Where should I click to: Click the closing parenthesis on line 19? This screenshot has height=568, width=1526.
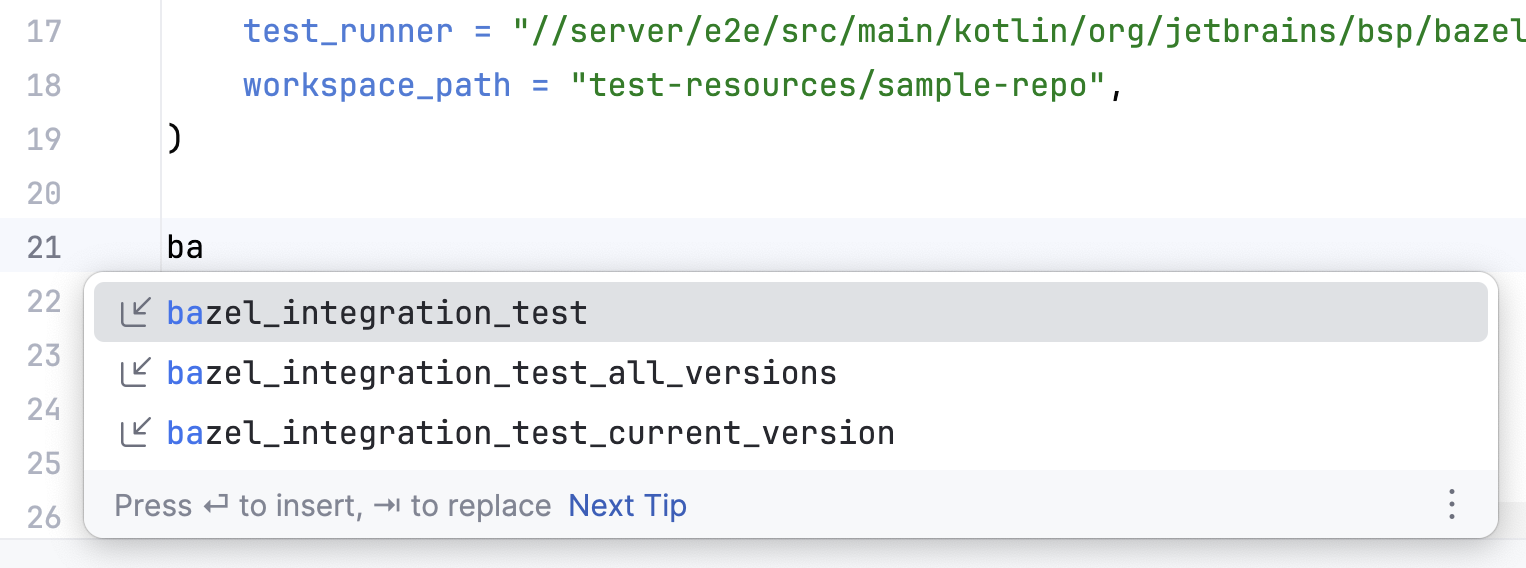[x=174, y=139]
